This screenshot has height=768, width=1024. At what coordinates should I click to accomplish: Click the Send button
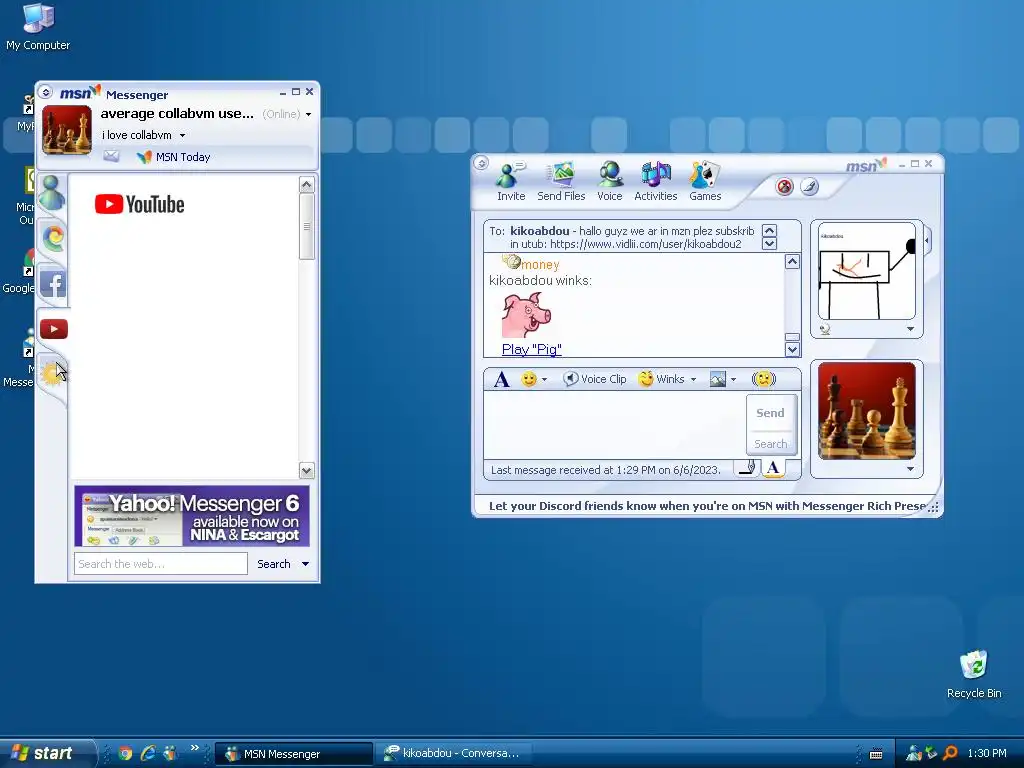[771, 413]
